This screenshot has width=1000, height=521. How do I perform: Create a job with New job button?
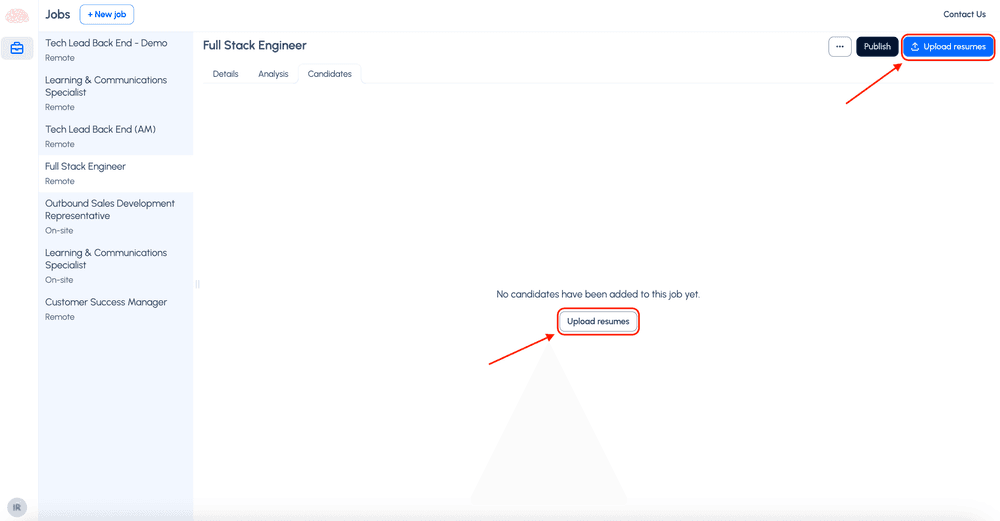click(106, 15)
